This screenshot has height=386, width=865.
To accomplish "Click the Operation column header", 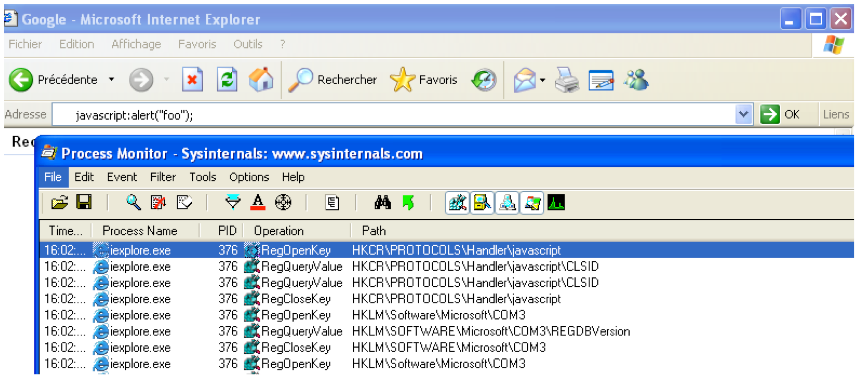I will click(279, 230).
